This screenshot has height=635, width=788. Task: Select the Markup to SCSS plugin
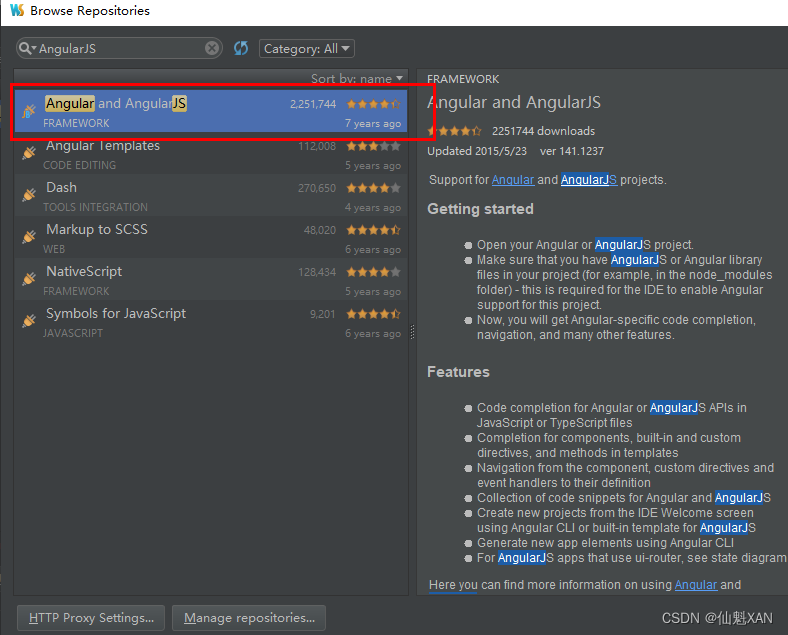[211, 238]
